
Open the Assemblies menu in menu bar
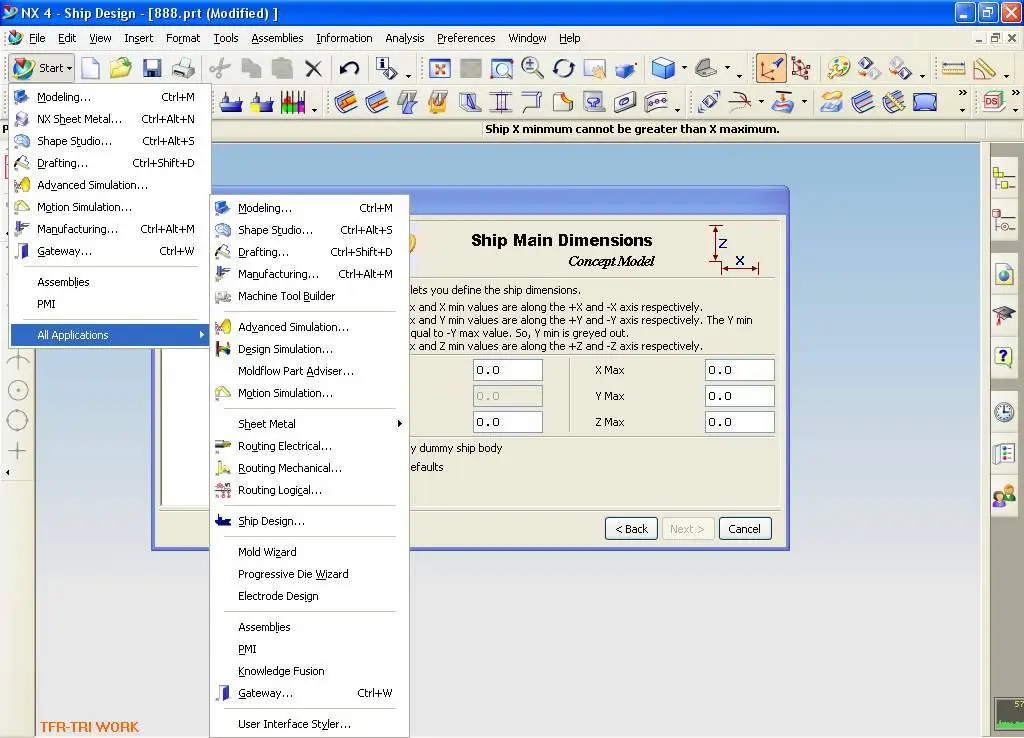pos(277,38)
